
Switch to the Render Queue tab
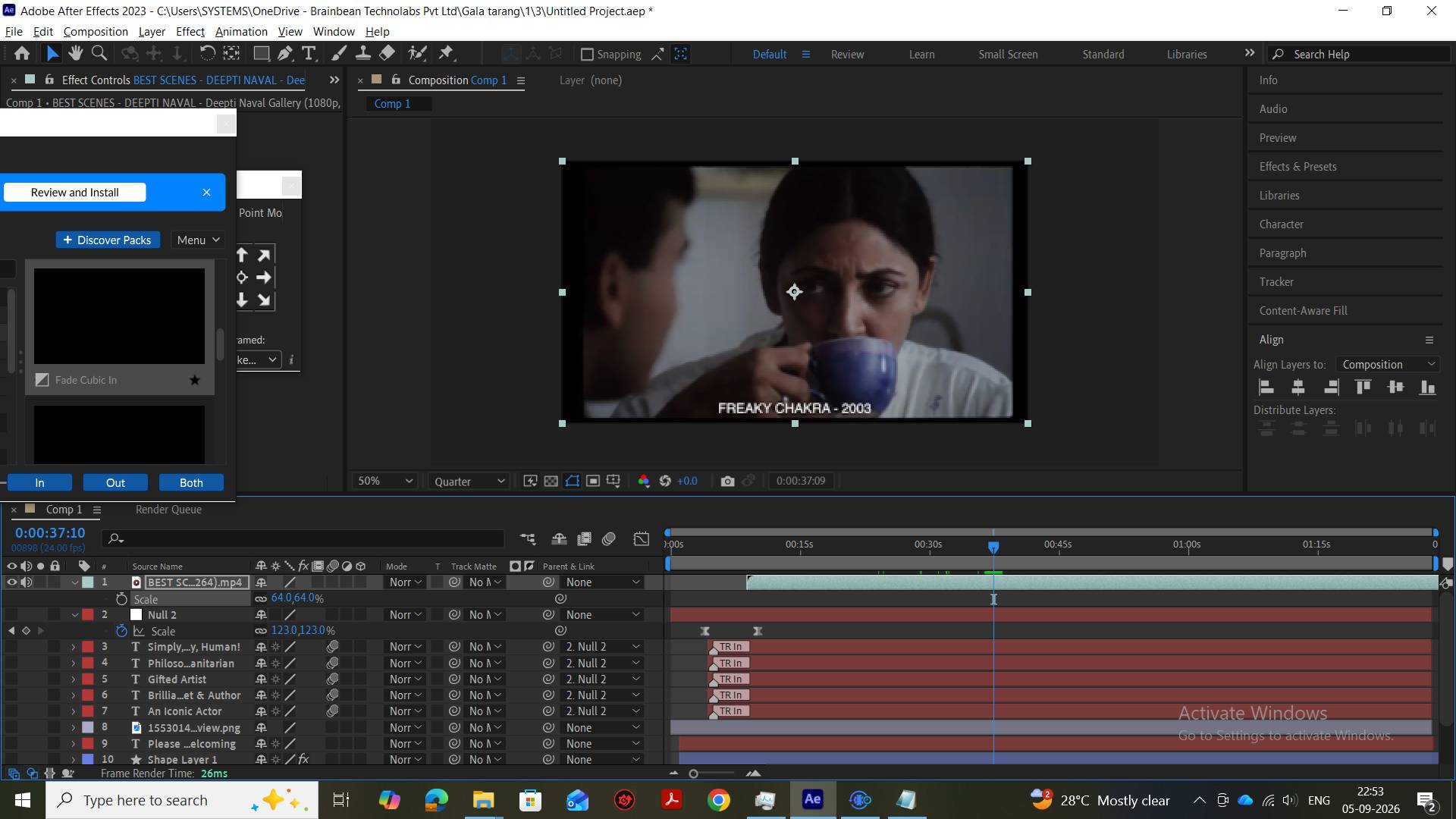click(x=168, y=510)
